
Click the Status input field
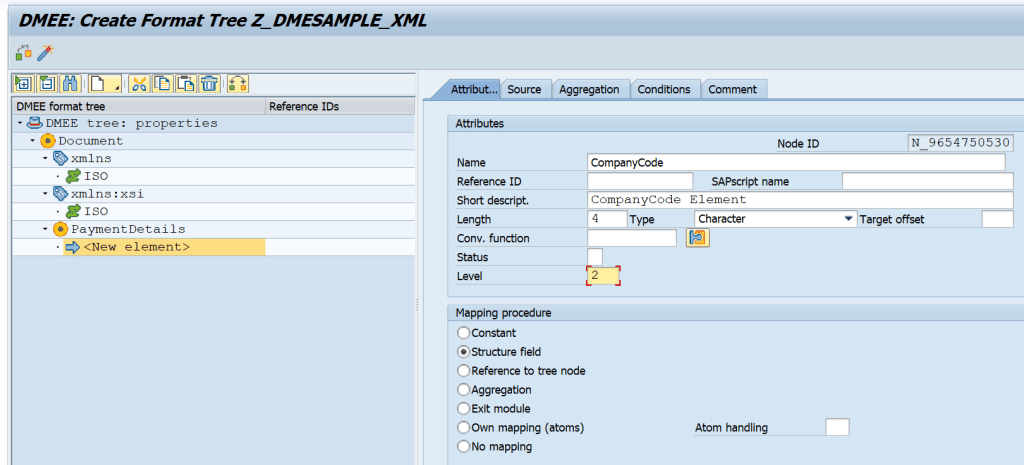[x=595, y=257]
